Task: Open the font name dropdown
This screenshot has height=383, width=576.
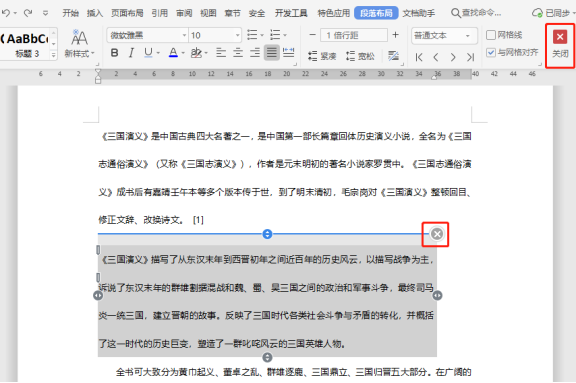Action: pyautogui.click(x=184, y=36)
